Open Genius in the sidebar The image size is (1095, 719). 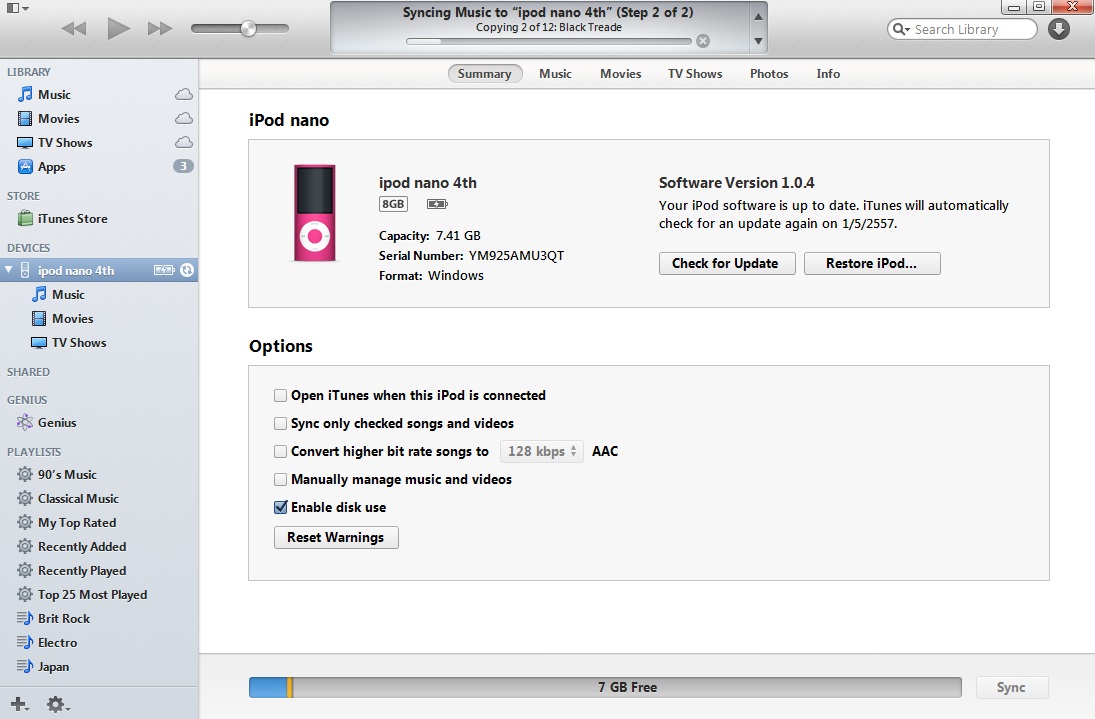(x=57, y=422)
